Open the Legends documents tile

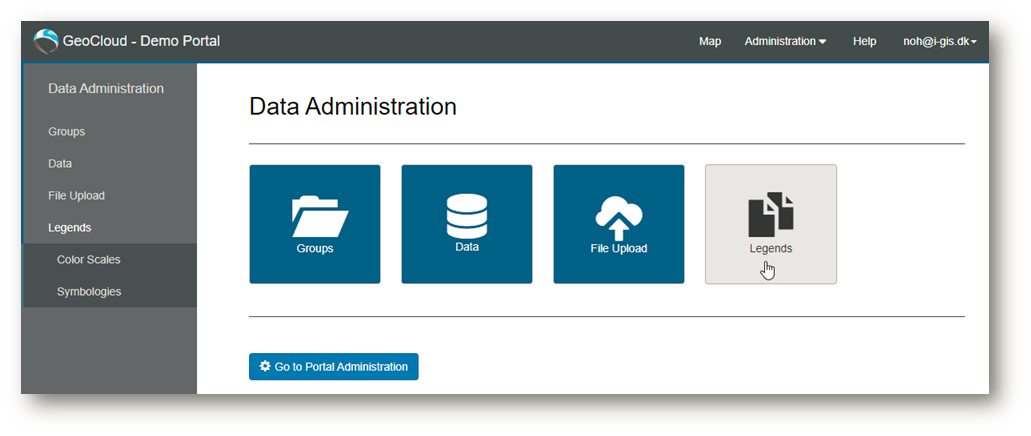pyautogui.click(x=771, y=224)
